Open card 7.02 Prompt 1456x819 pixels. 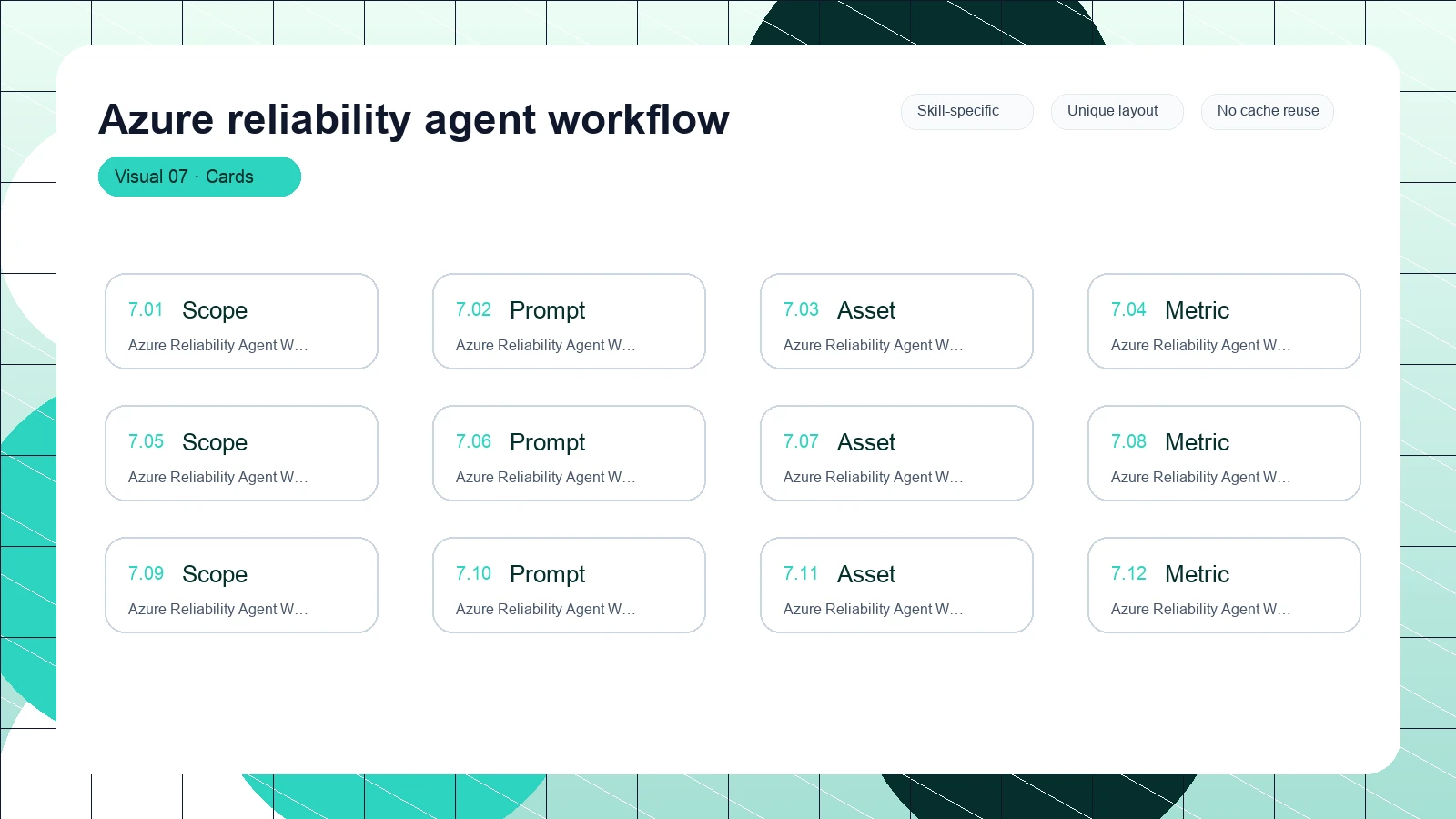coord(569,321)
